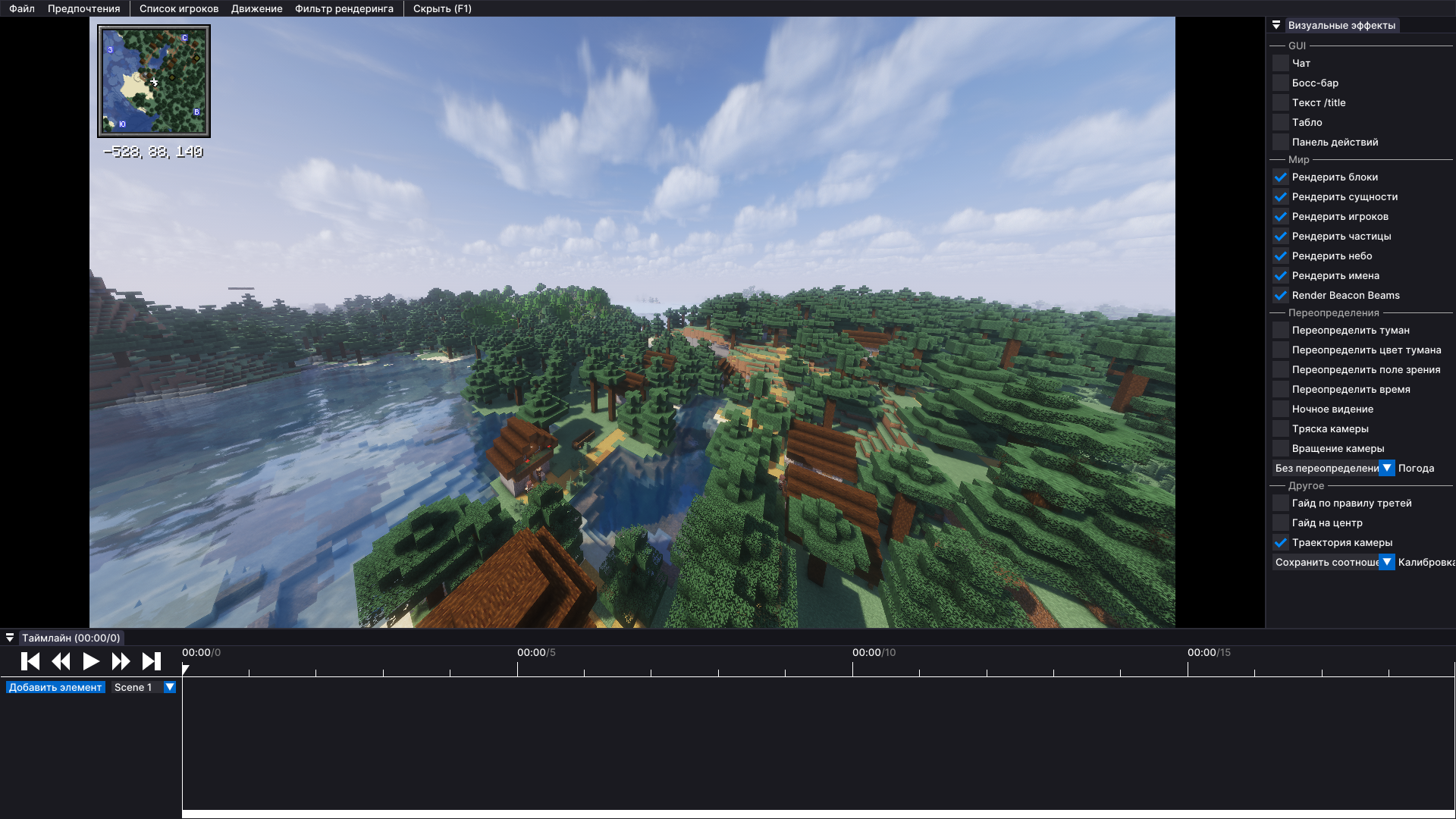The image size is (1456, 819).
Task: Open the Движение menu
Action: point(257,8)
